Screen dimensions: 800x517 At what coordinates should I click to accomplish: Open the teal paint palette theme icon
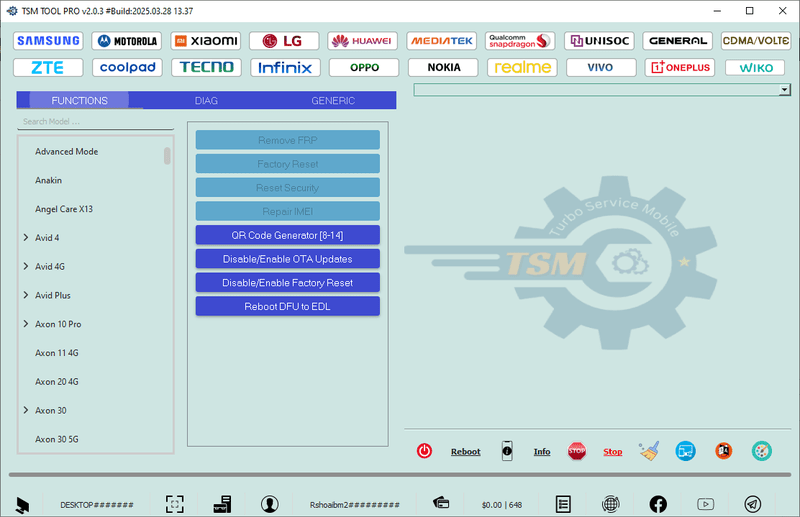[762, 451]
